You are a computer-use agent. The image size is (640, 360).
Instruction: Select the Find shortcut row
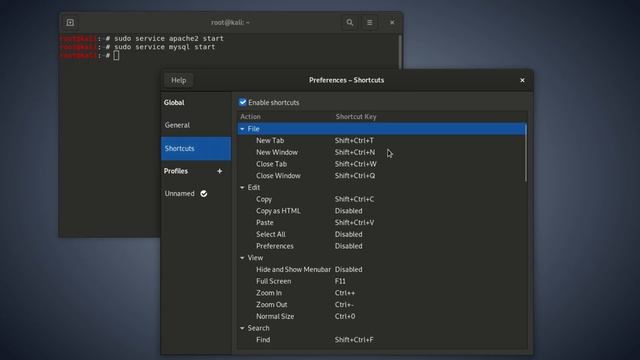click(x=382, y=340)
